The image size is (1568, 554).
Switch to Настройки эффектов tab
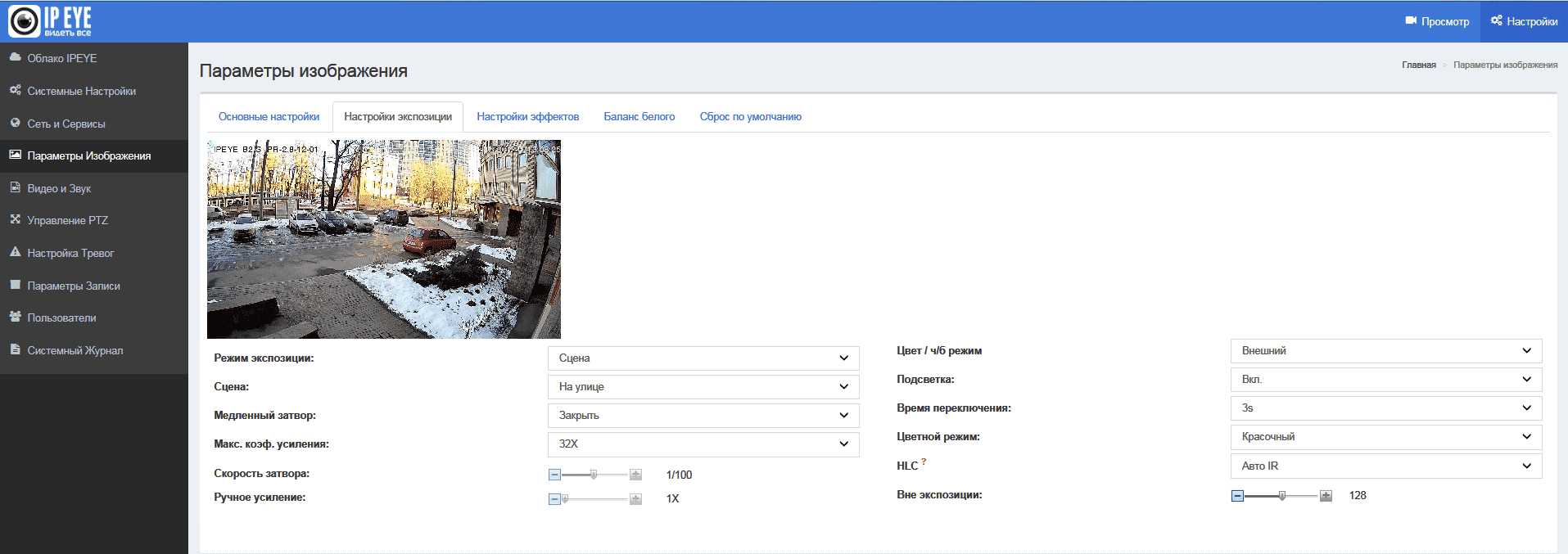click(527, 117)
